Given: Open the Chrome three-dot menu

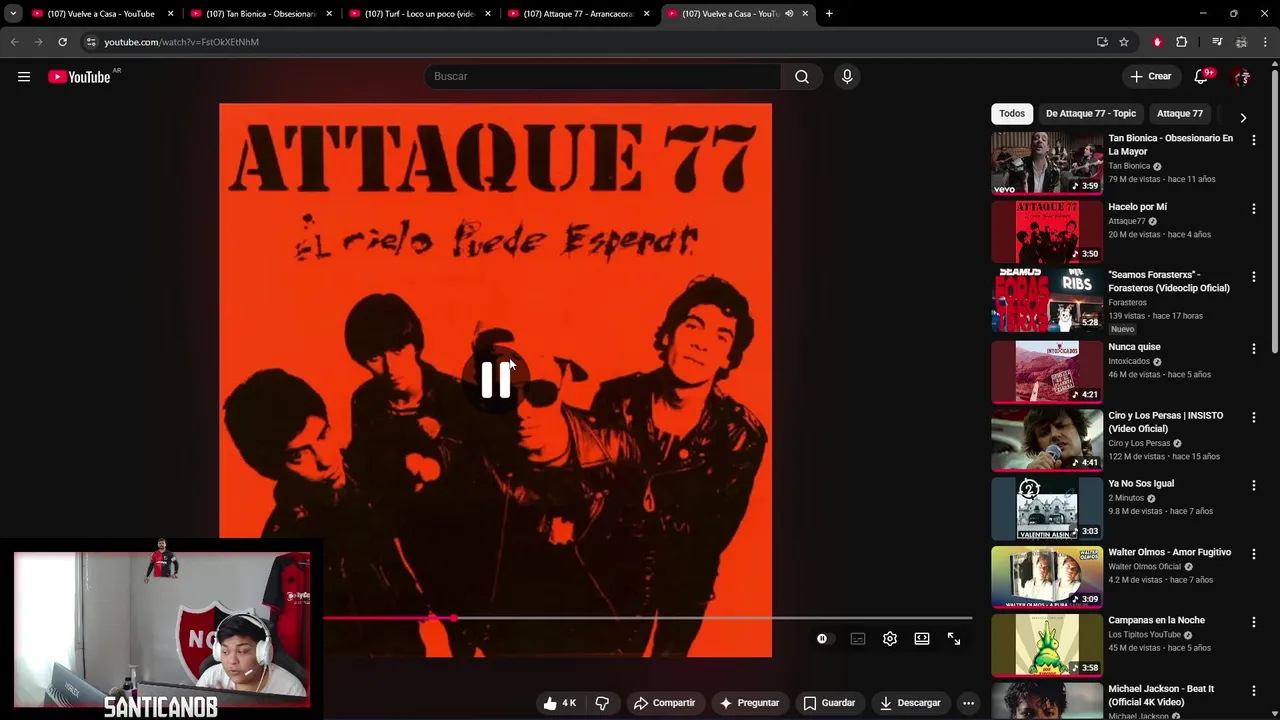Looking at the screenshot, I should 1266,42.
